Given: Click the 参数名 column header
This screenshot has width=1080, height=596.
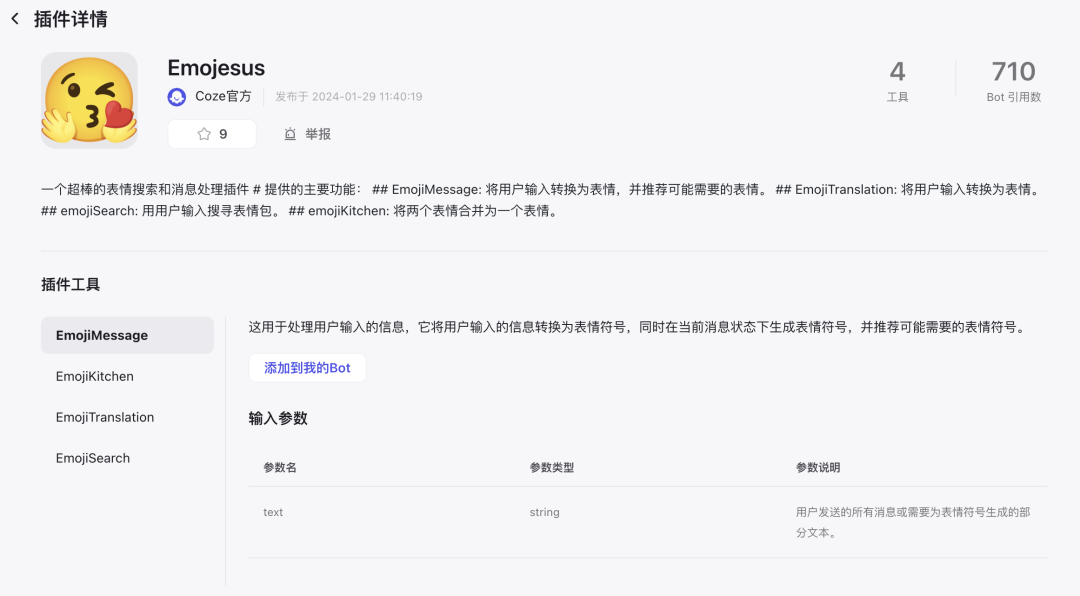Looking at the screenshot, I should (280, 468).
